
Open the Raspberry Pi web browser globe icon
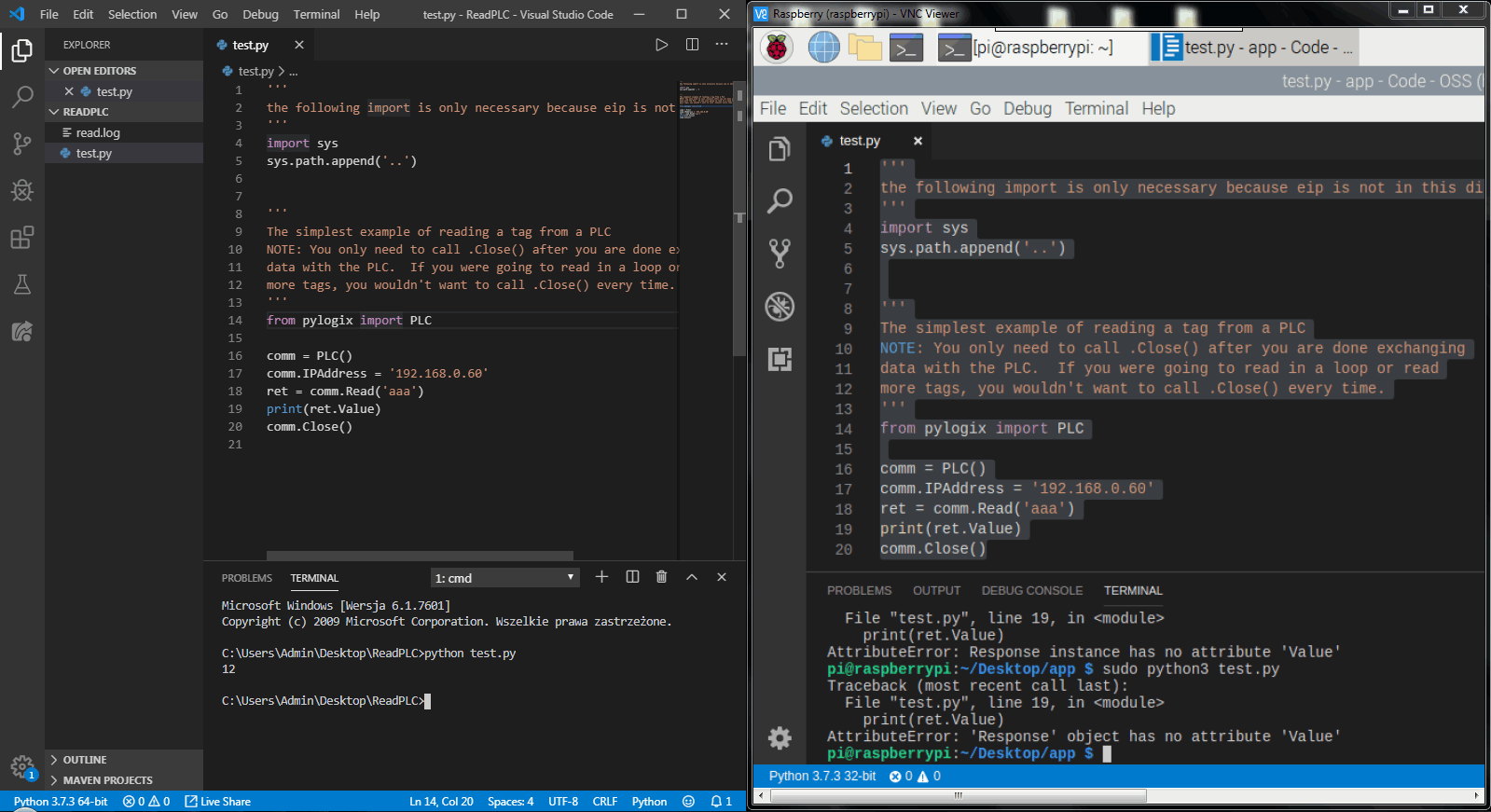coord(823,47)
